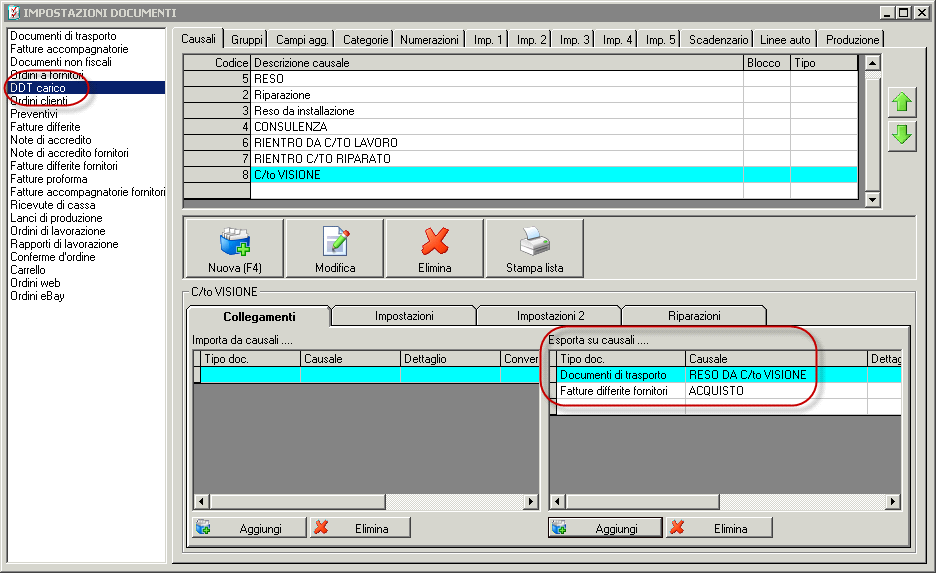
Task: Open the Impostazioni 2 sub-tab
Action: [550, 316]
